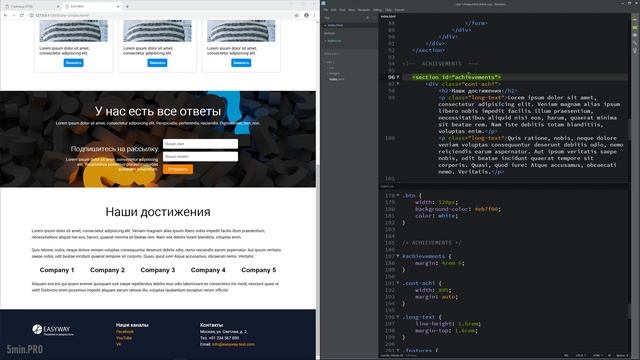Click the #eb7f00 color value in CSS
Screen dimensions: 640x360
click(x=486, y=209)
